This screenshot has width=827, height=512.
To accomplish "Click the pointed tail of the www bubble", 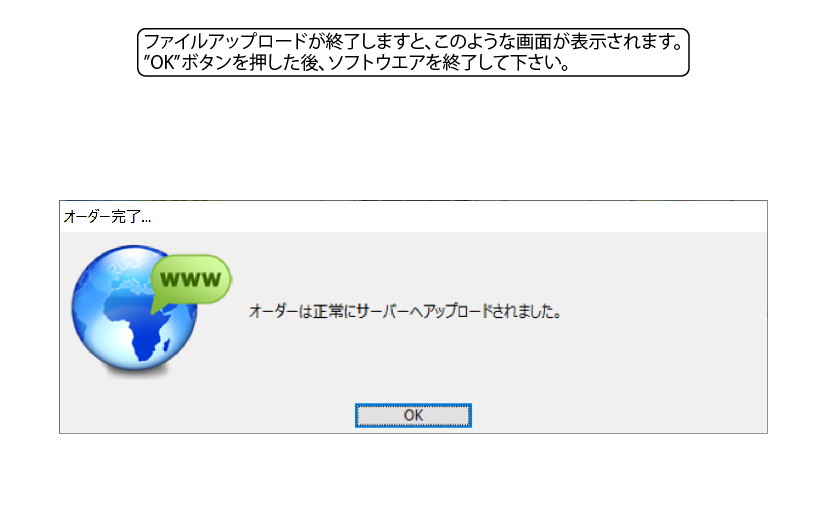I will pos(156,308).
